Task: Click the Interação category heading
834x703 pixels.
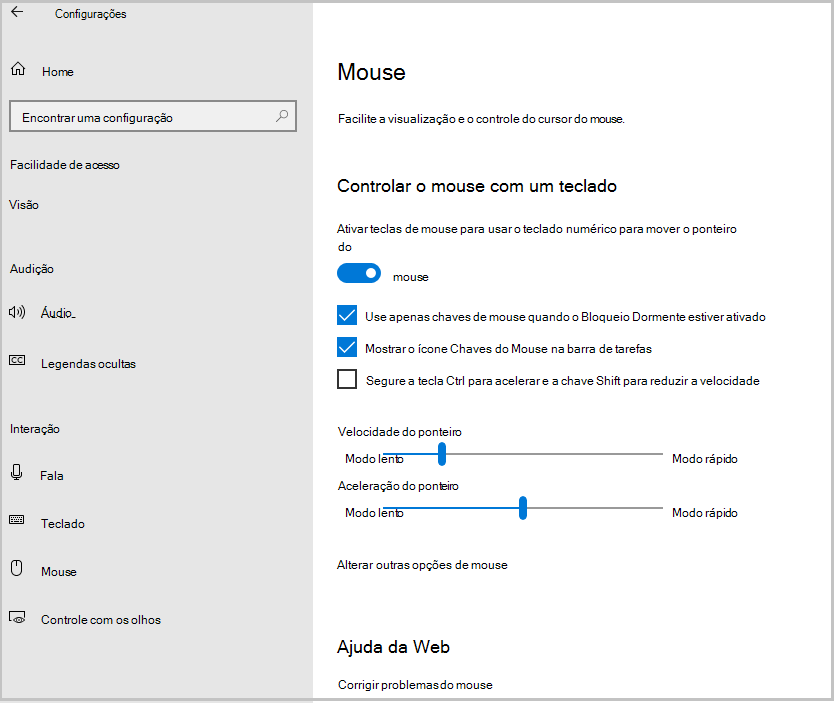Action: (35, 429)
